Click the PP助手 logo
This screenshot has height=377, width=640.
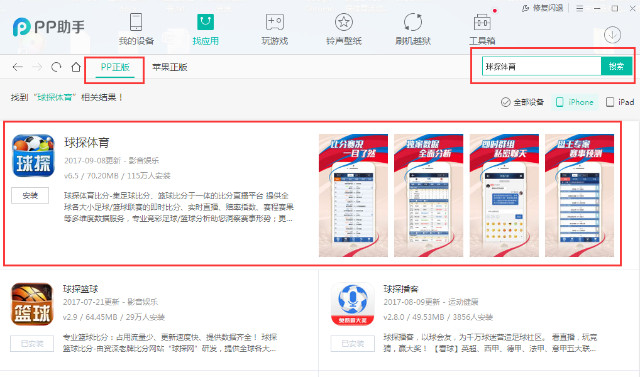[x=49, y=27]
